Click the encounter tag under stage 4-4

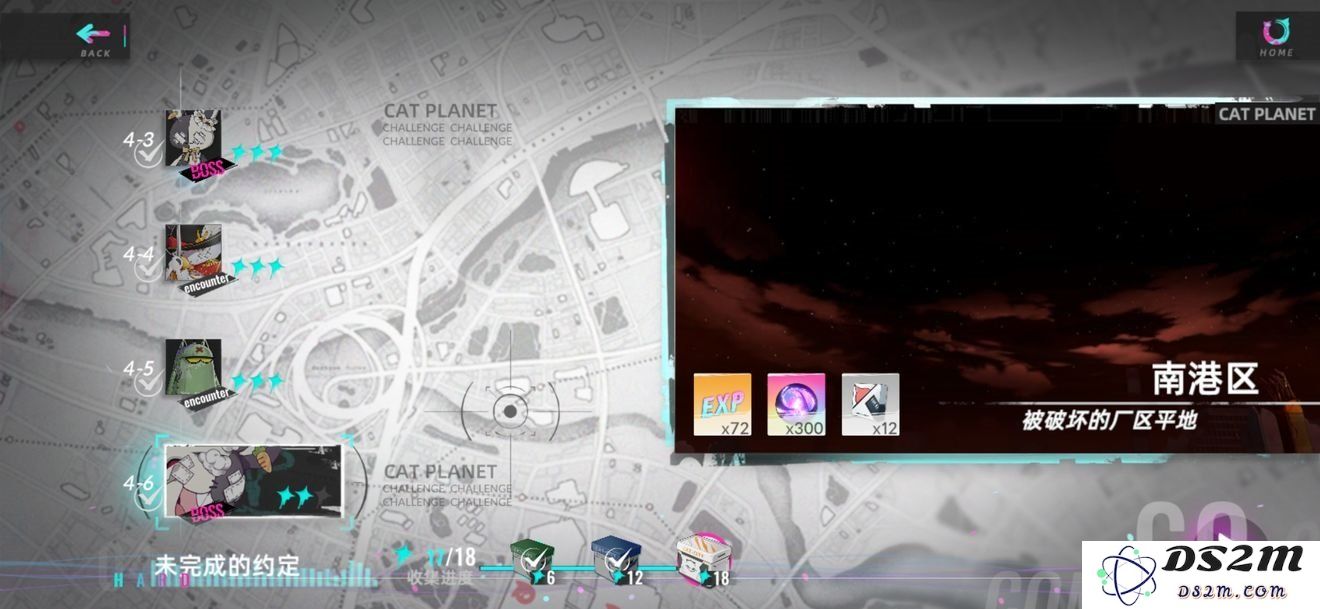(x=208, y=283)
